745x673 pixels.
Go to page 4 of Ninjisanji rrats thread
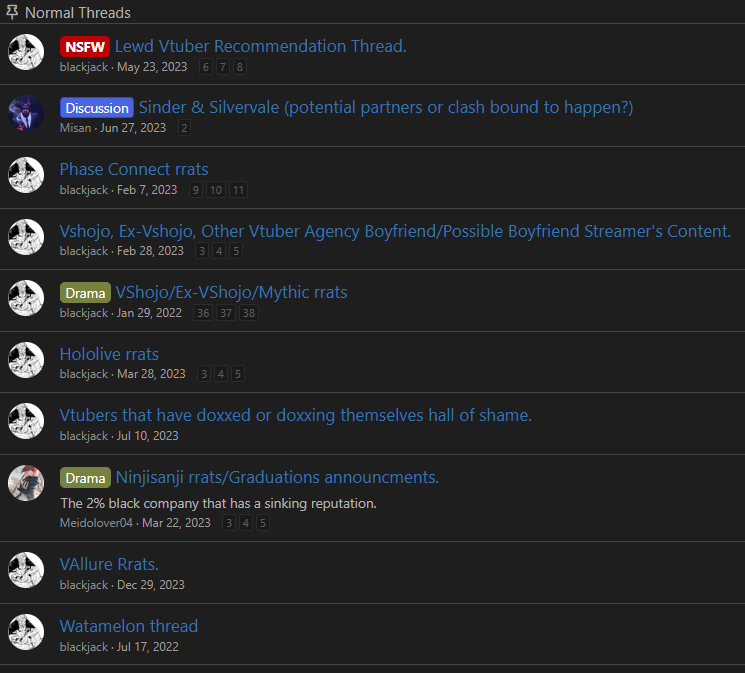tap(246, 523)
